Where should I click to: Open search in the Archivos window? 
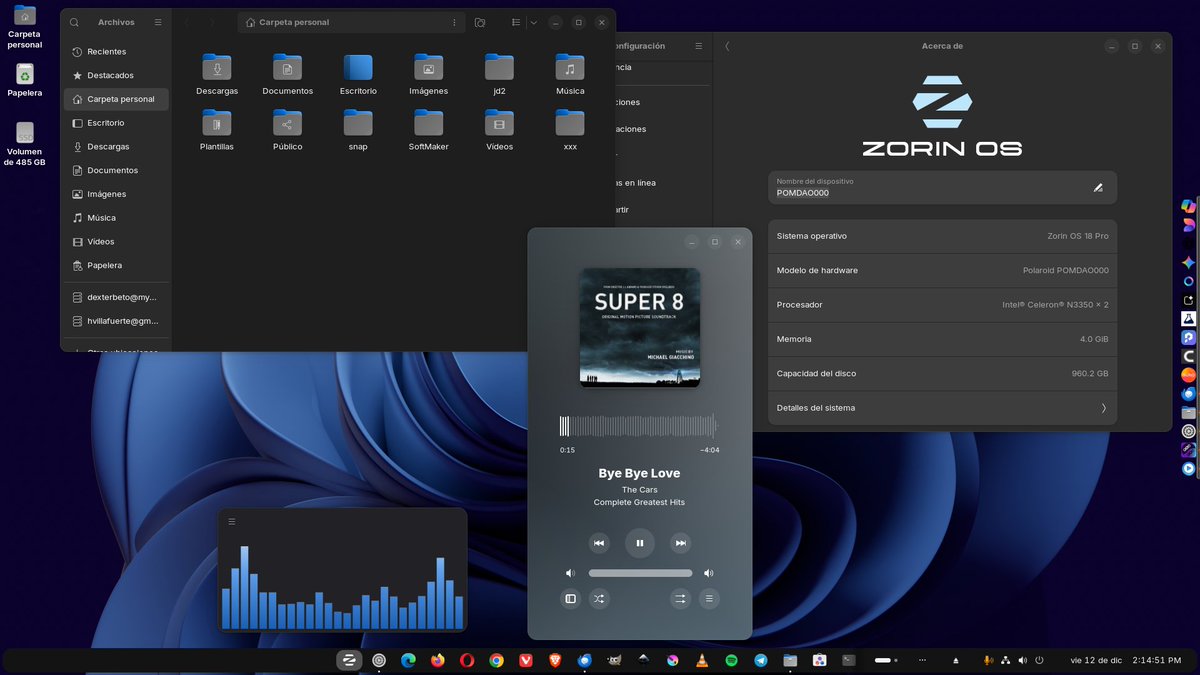click(74, 22)
